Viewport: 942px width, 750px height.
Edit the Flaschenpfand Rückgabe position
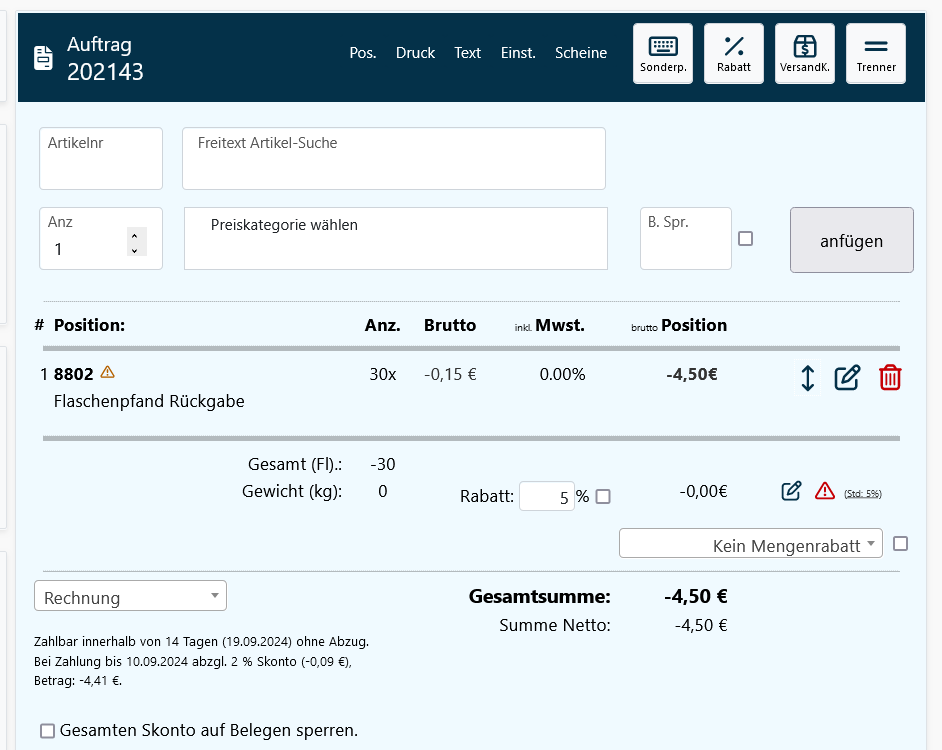coord(847,378)
